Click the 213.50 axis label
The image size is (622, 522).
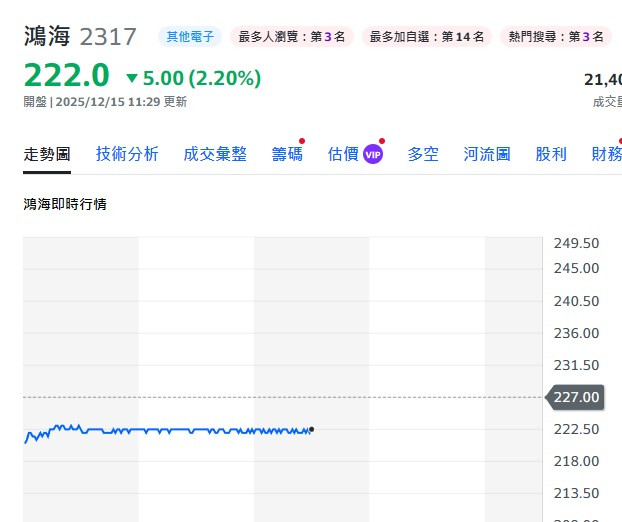point(576,493)
